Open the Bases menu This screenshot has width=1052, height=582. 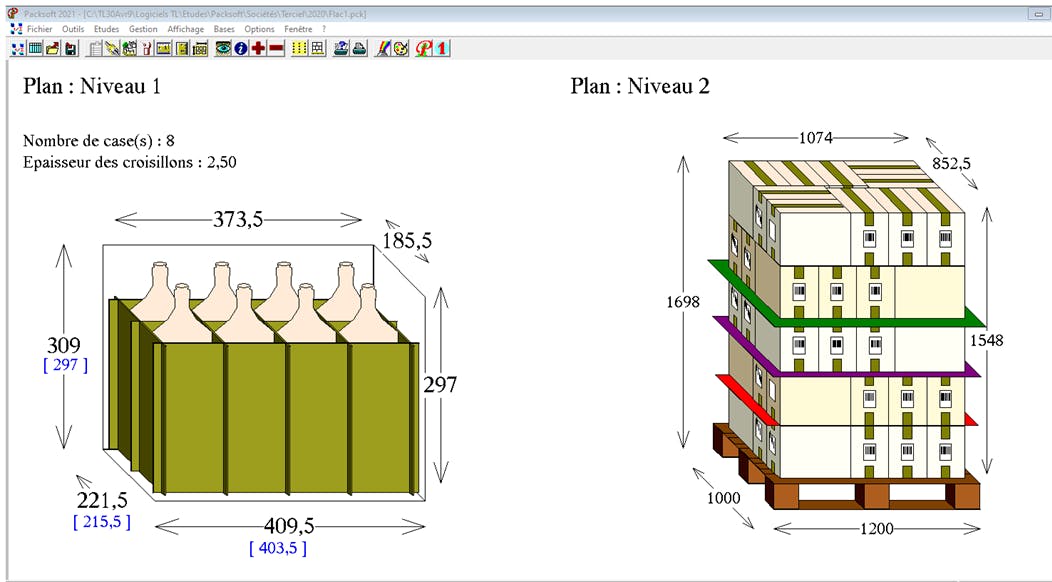tap(224, 29)
